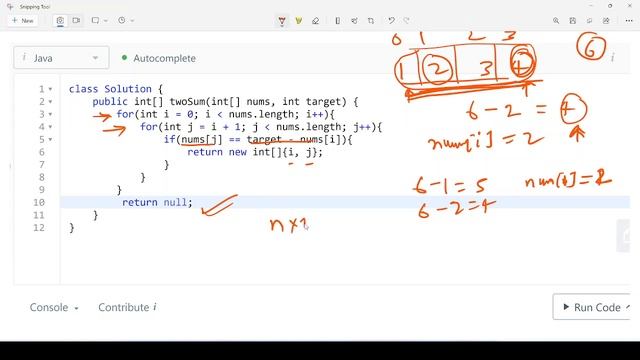
Task: Click the 'twoSum' method name on line 2
Action: (187, 102)
